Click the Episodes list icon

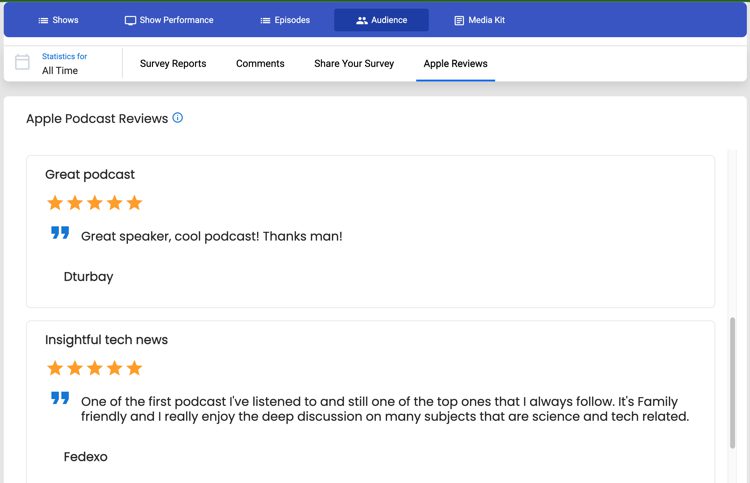pos(265,20)
